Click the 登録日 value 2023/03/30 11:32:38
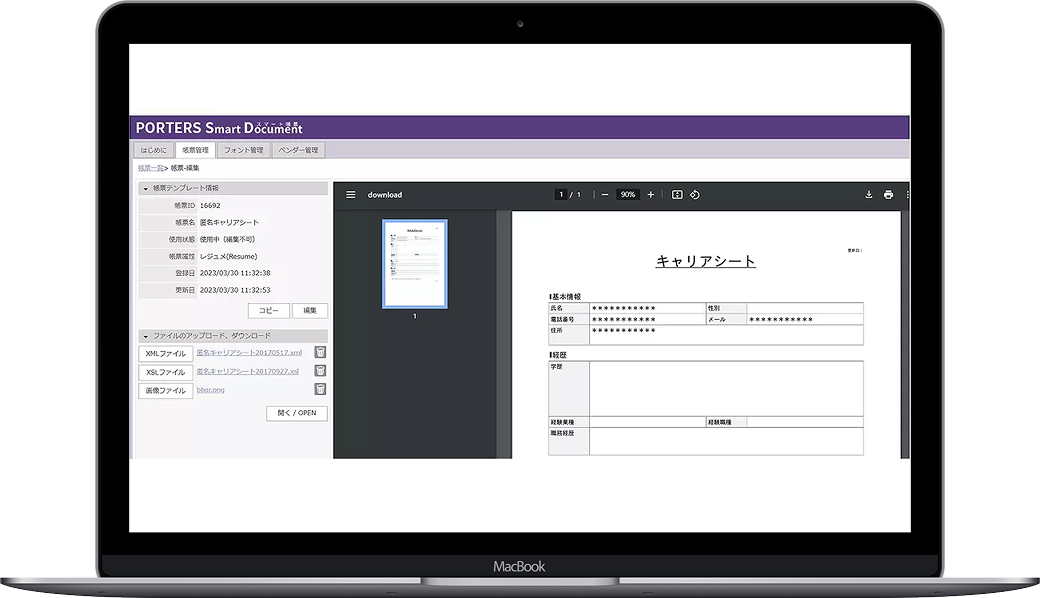The image size is (1040, 598). pos(235,273)
